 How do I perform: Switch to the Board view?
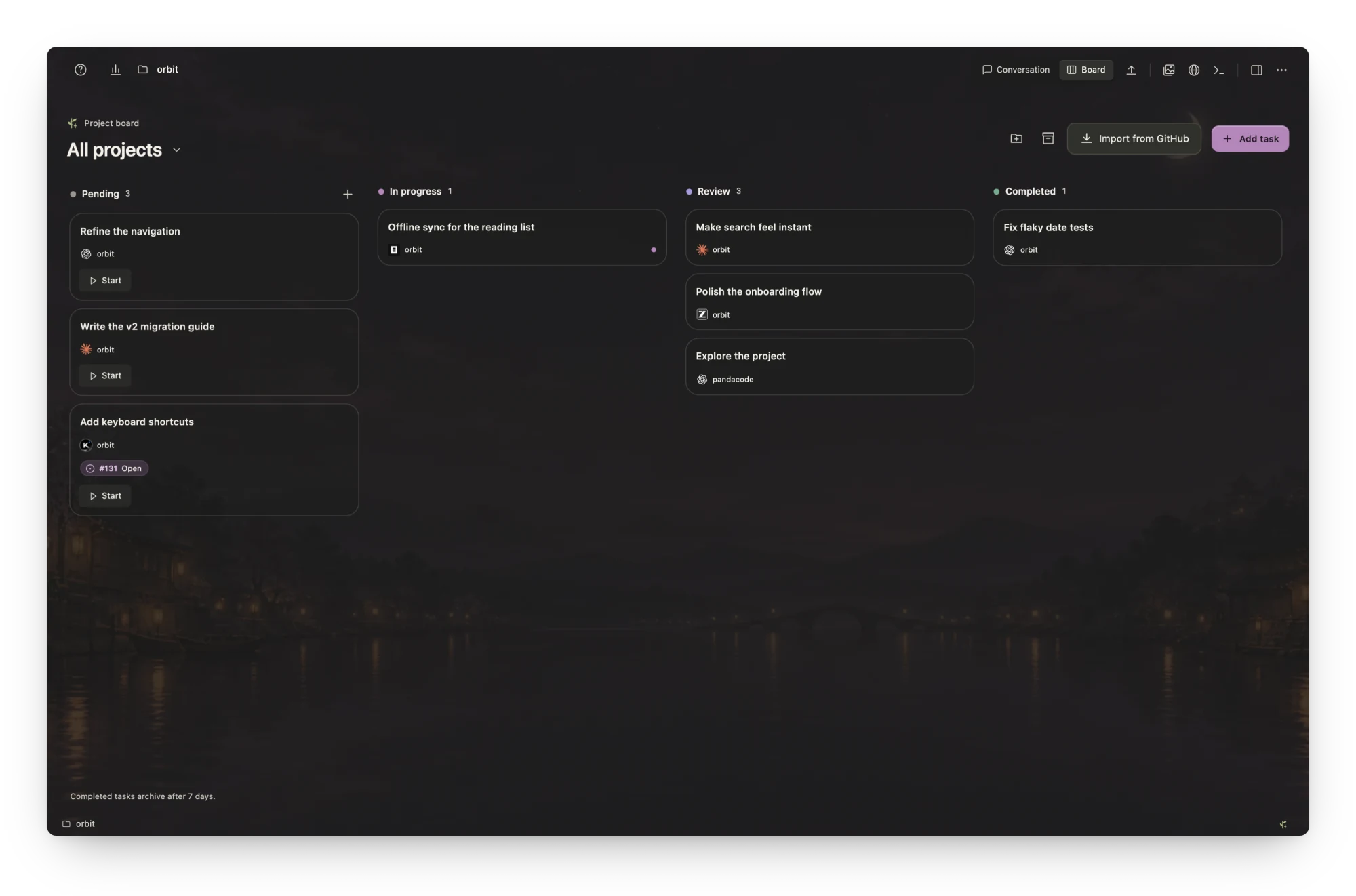coord(1086,70)
